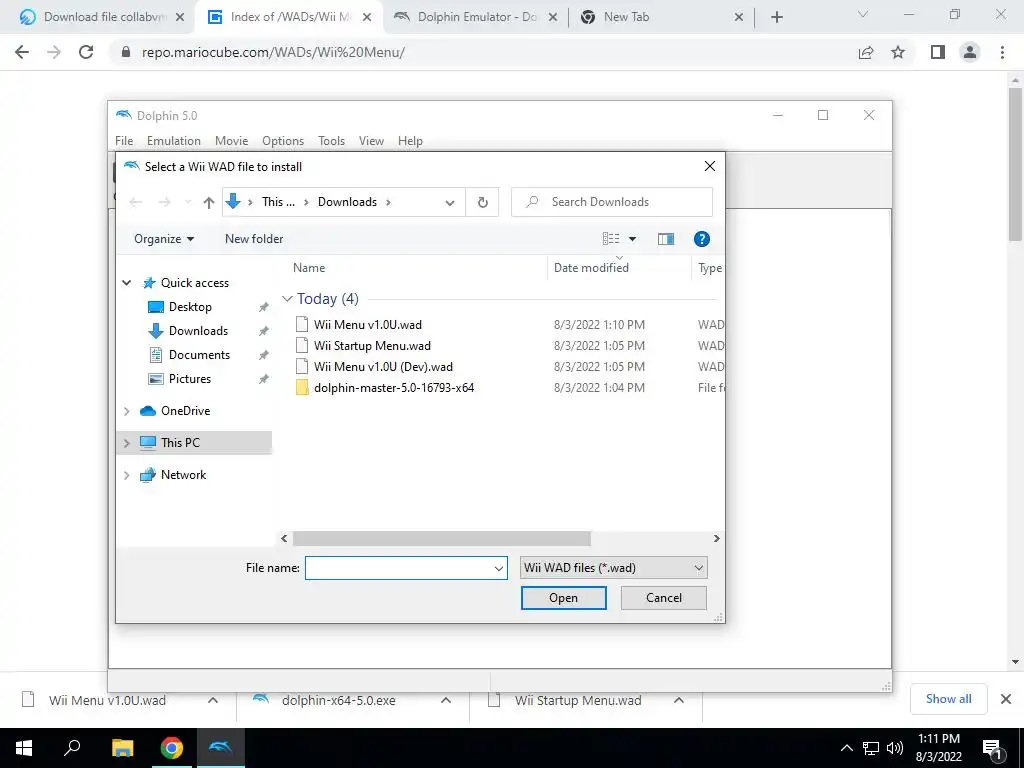Open Pictures in Quick access

point(189,379)
